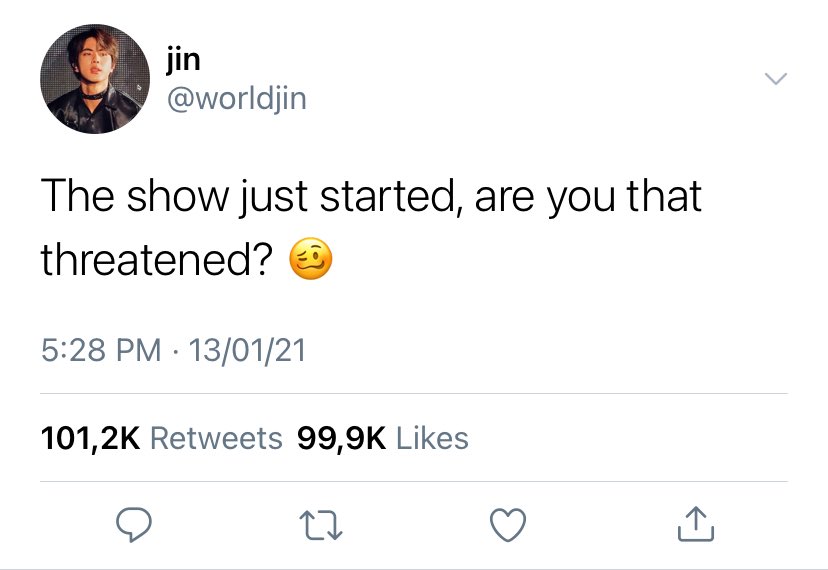View the 99,9K like count
828x570 pixels.
(x=342, y=438)
